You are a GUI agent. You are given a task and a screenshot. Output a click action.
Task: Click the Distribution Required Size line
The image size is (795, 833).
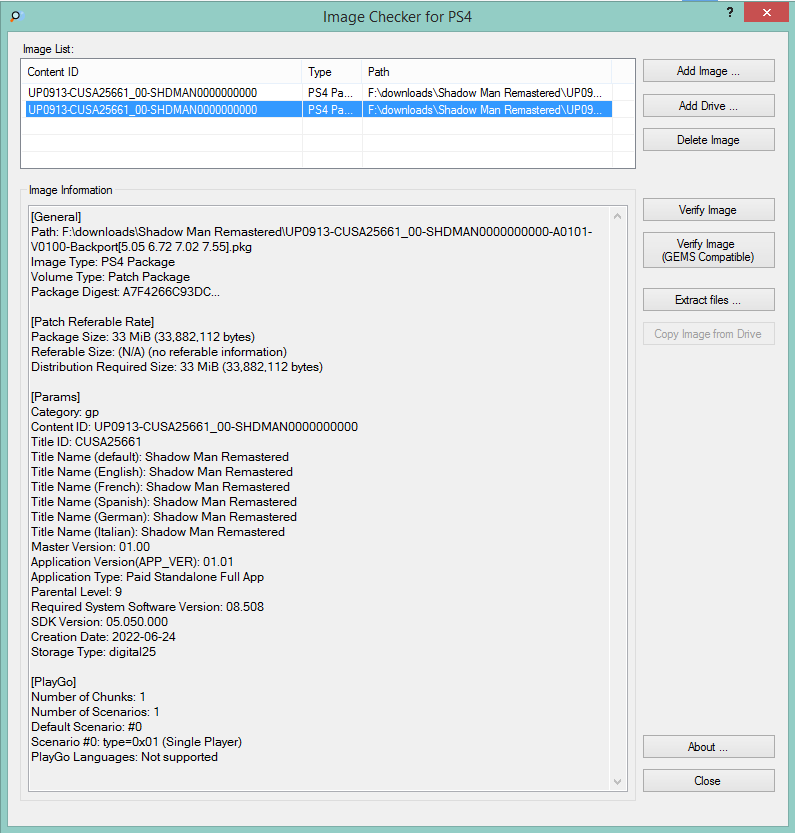click(x=176, y=367)
